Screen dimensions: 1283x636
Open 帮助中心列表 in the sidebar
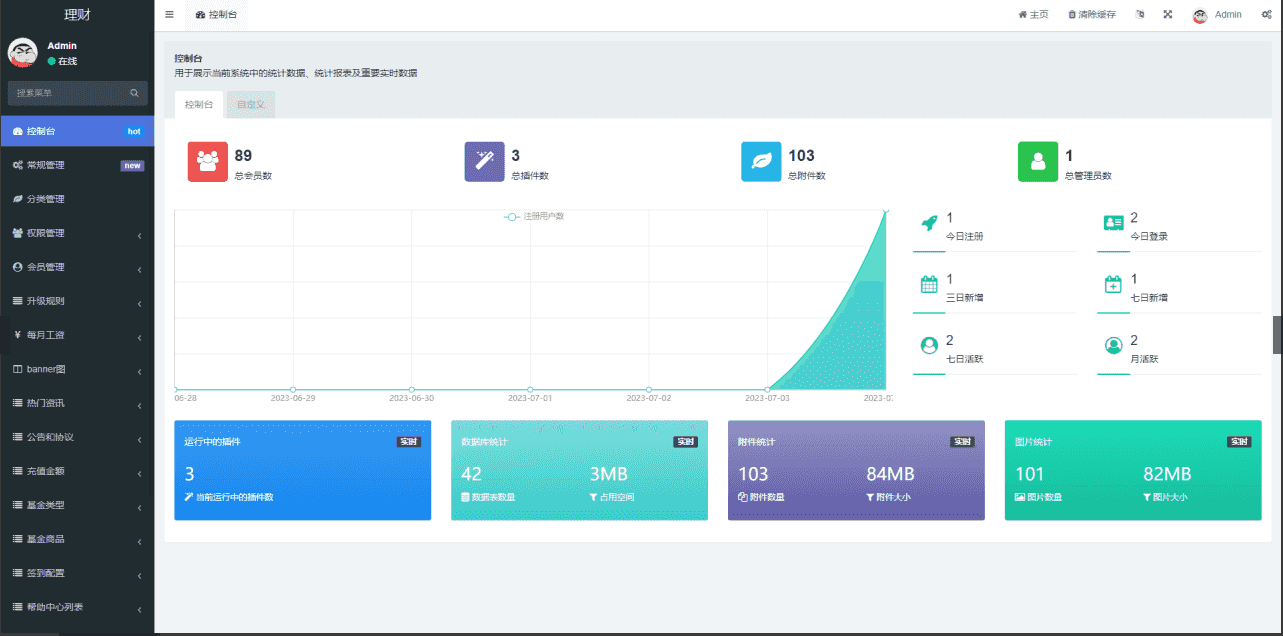[x=77, y=607]
